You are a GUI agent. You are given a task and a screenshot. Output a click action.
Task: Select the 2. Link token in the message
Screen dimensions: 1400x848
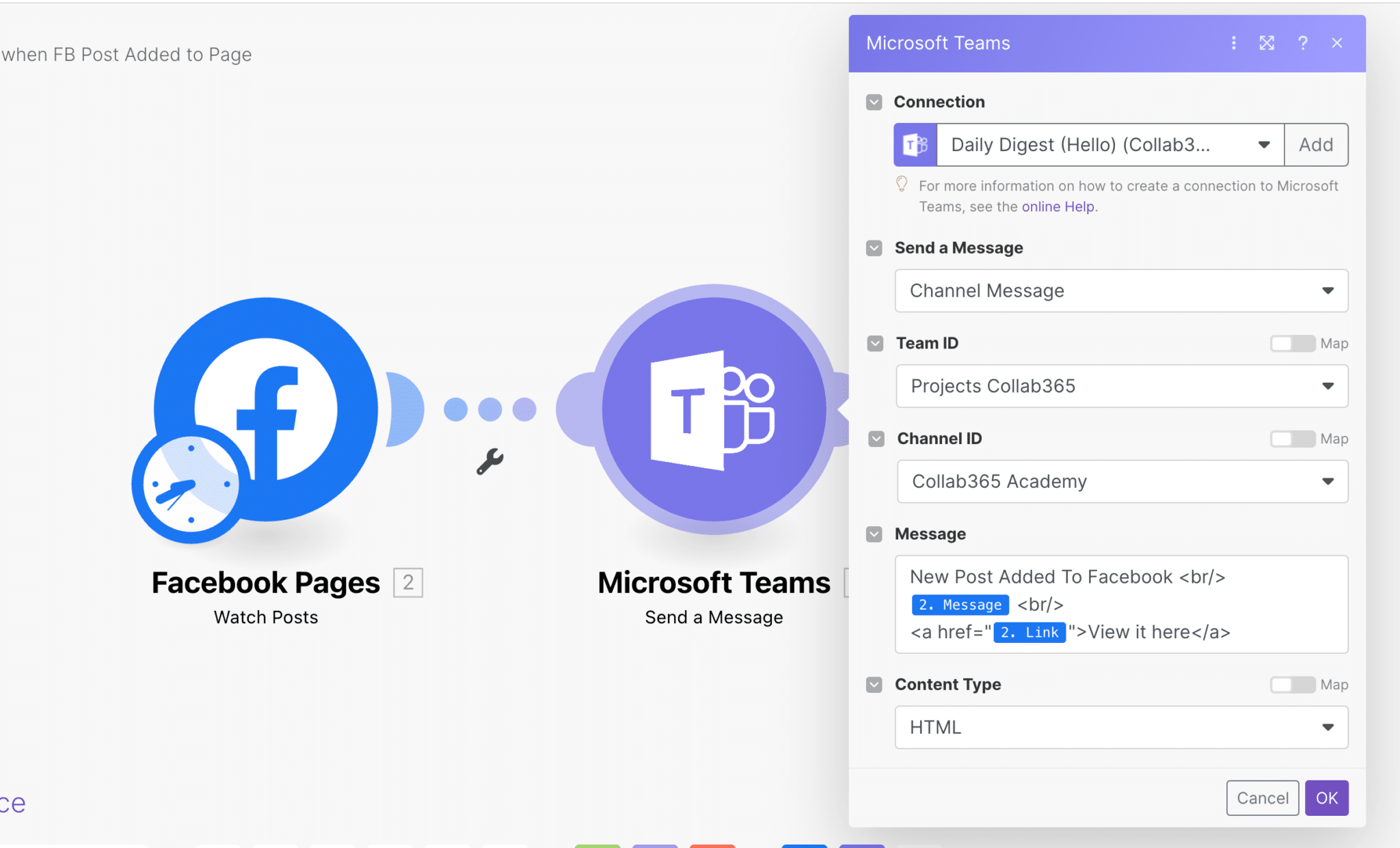tap(1029, 632)
